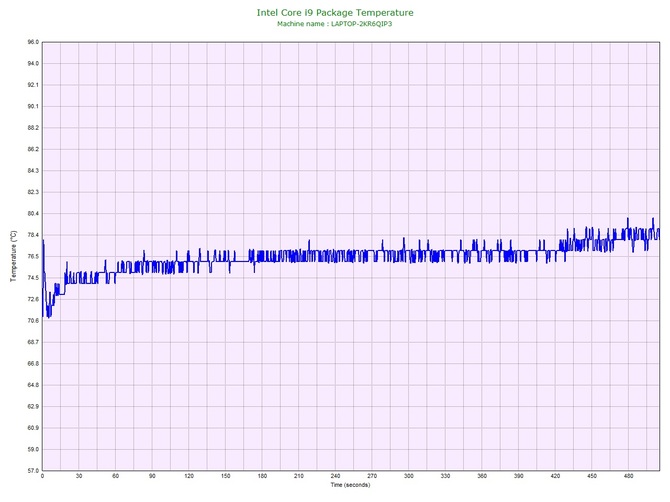The image size is (670, 502).
Task: Click the 90.1 y-axis value
Action: (33, 106)
